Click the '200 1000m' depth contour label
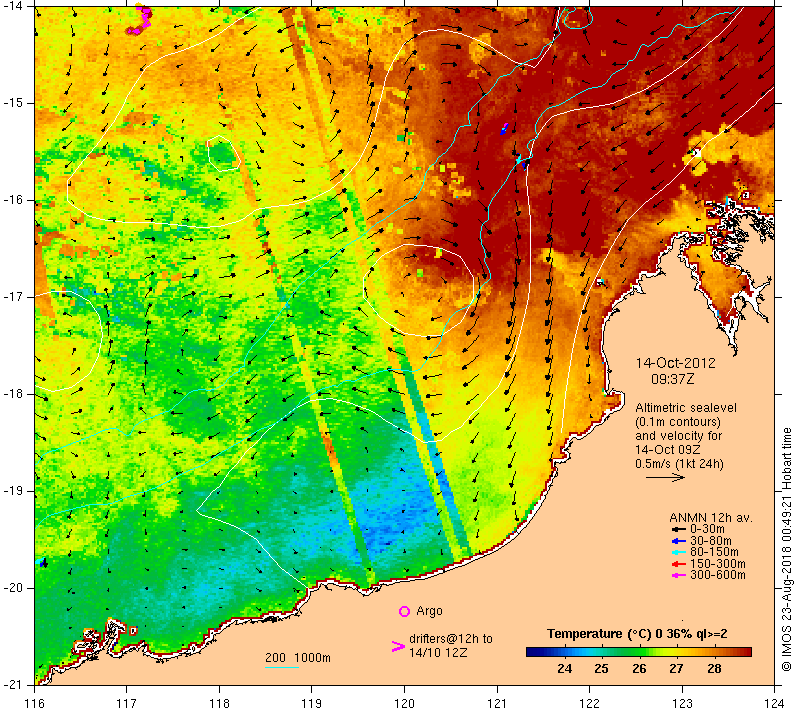The height and width of the screenshot is (710, 800). pyautogui.click(x=297, y=658)
